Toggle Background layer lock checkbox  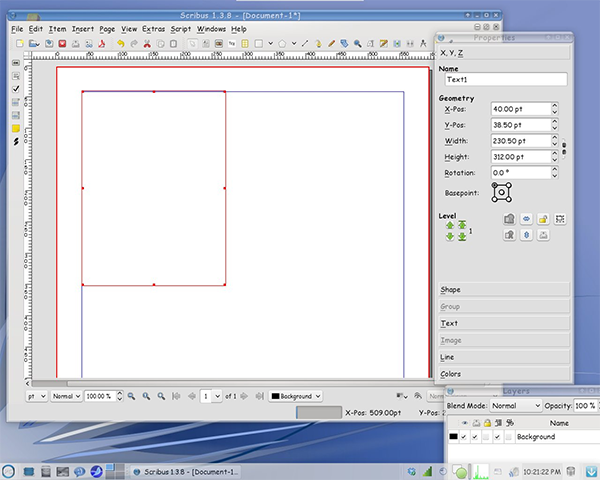[x=486, y=437]
